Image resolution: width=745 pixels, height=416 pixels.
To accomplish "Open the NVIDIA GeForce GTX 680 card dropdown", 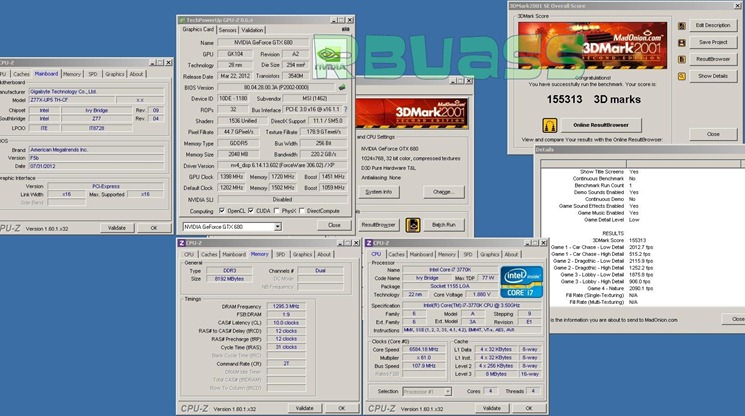I will tap(277, 227).
